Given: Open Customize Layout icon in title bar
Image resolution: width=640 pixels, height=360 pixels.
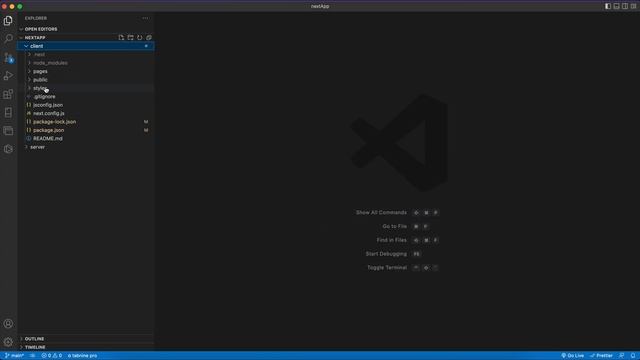Looking at the screenshot, I should [633, 6].
